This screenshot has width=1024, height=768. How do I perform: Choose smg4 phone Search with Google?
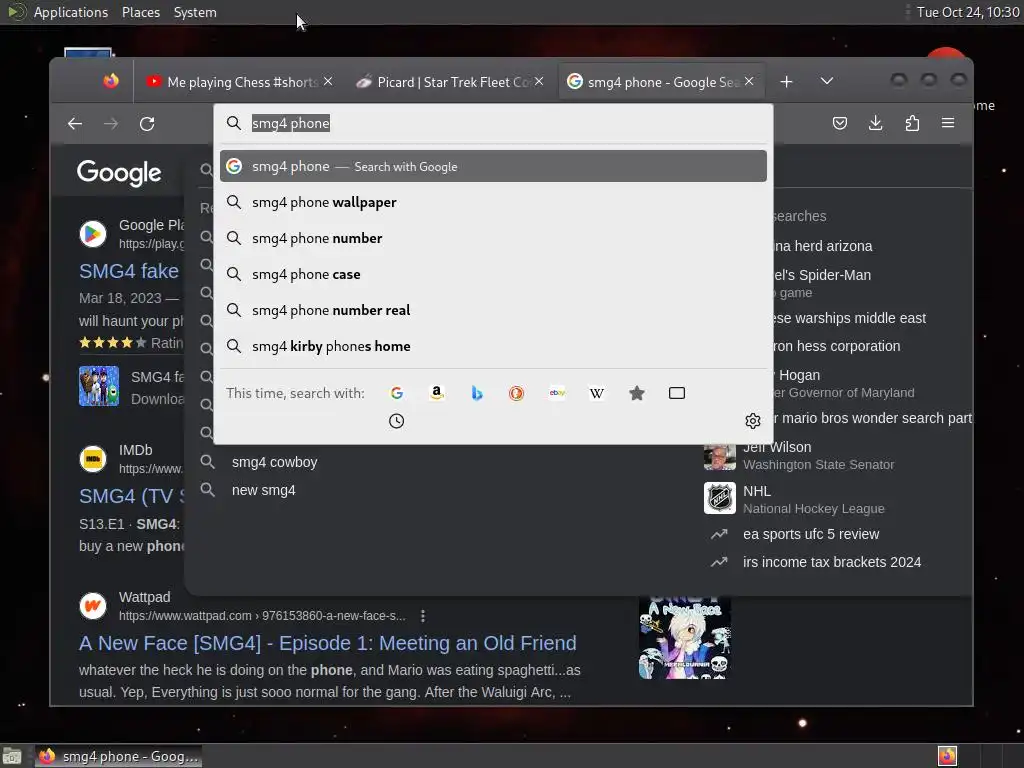click(x=493, y=167)
